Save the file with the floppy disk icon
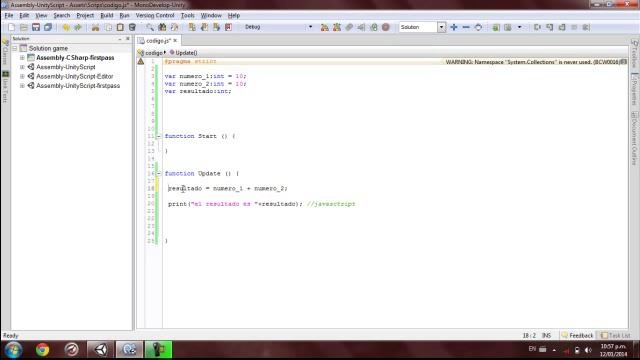The height and width of the screenshot is (360, 640). tap(36, 27)
